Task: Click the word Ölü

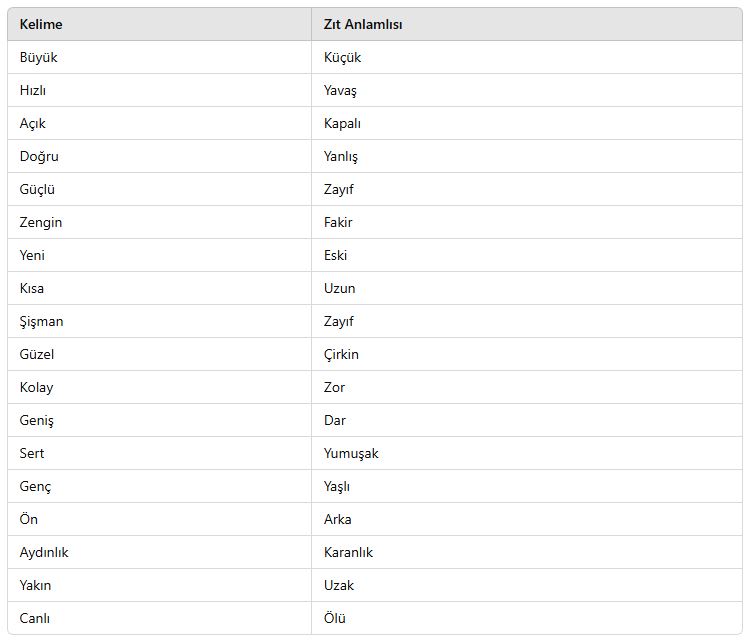Action: (x=334, y=618)
